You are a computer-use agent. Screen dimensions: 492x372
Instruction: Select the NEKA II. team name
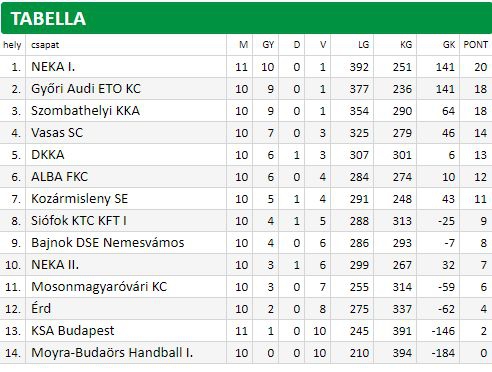point(55,265)
